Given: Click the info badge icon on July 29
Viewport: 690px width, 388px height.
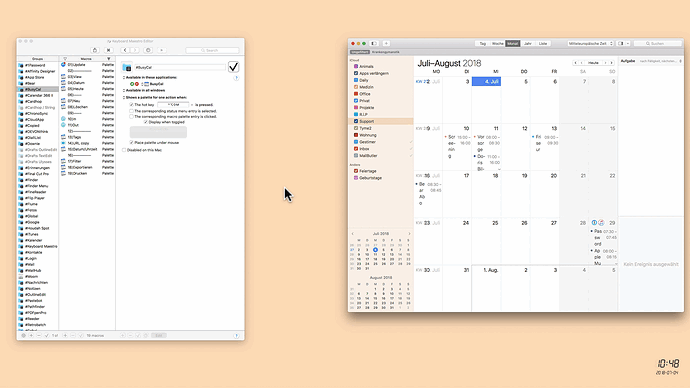Looking at the screenshot, I should tap(594, 223).
